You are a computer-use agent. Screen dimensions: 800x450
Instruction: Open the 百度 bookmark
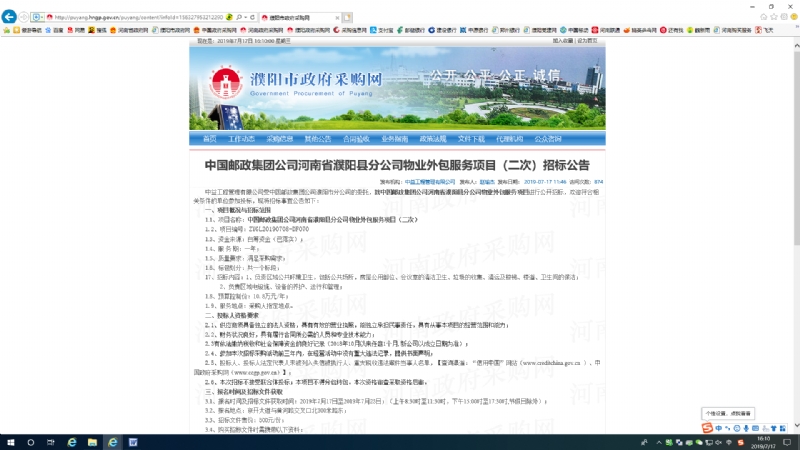(x=54, y=30)
